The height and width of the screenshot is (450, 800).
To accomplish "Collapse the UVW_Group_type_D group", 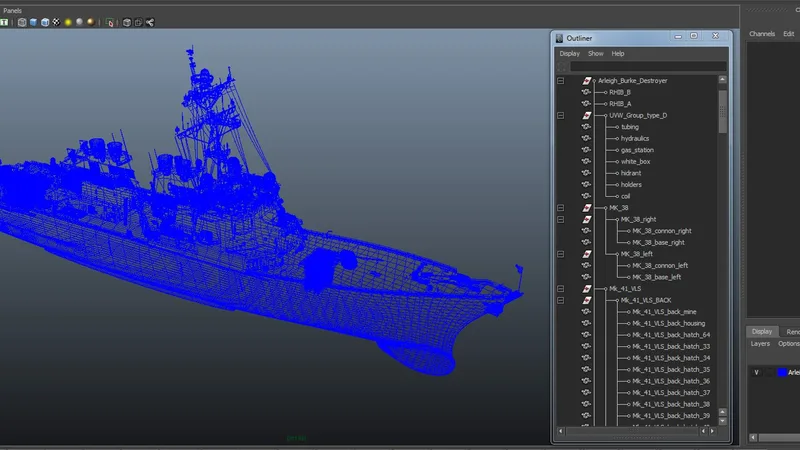I will point(561,115).
